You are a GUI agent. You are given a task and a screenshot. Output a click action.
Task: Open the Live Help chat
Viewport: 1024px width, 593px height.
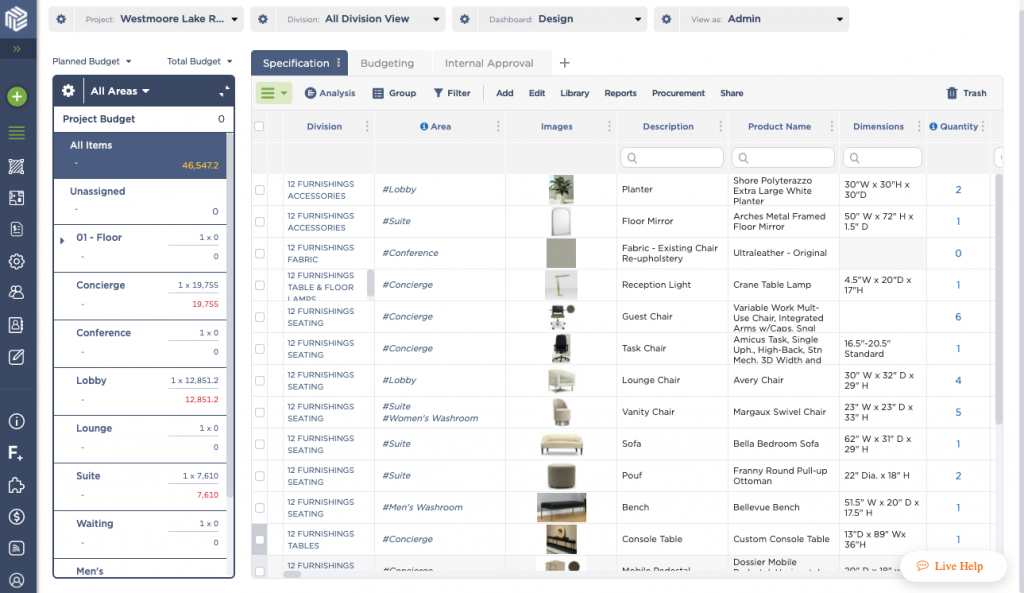(952, 566)
